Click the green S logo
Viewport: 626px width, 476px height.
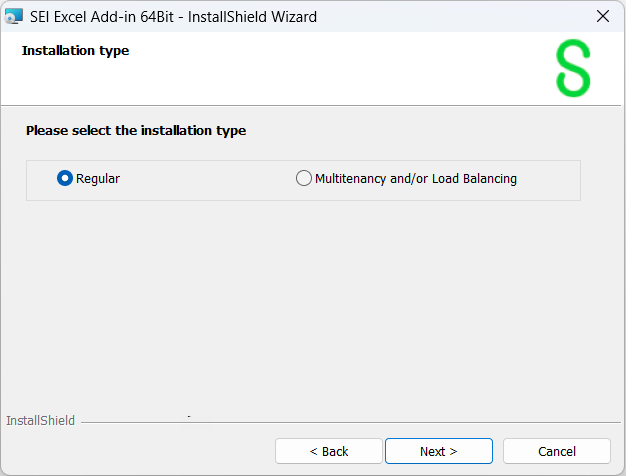(573, 69)
